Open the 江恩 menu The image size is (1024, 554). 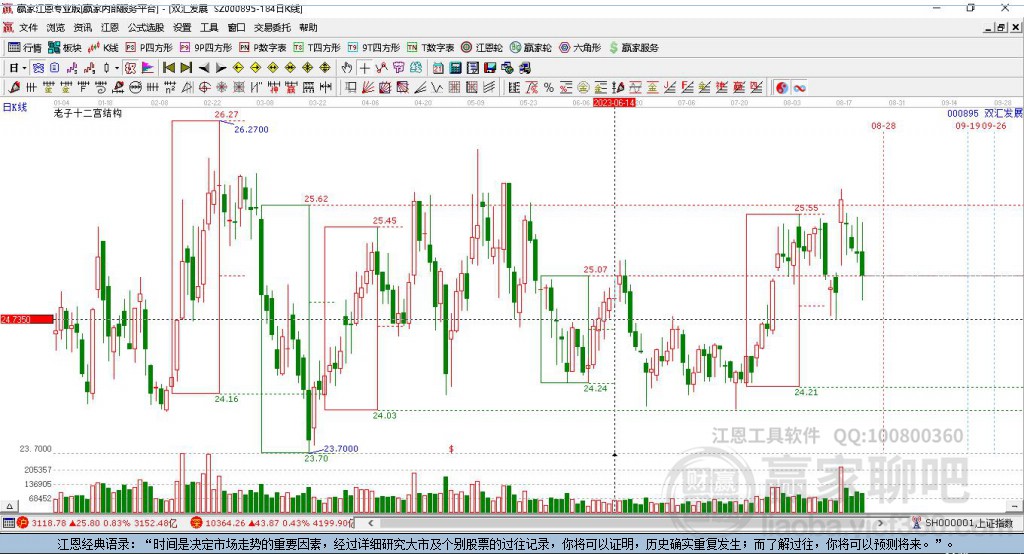(110, 27)
